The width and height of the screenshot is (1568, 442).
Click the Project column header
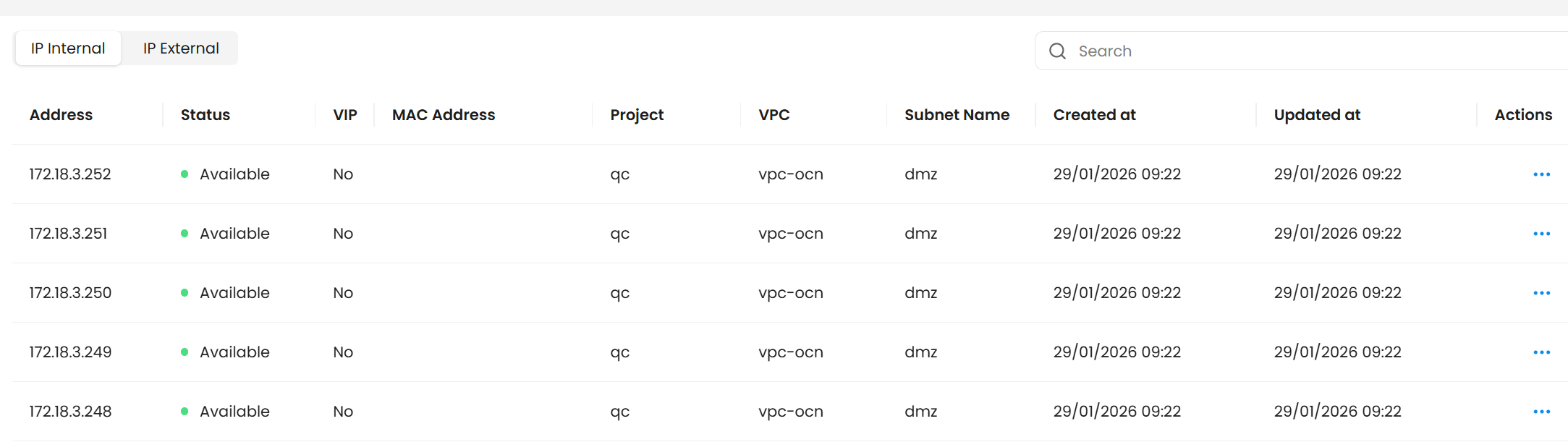coord(637,115)
